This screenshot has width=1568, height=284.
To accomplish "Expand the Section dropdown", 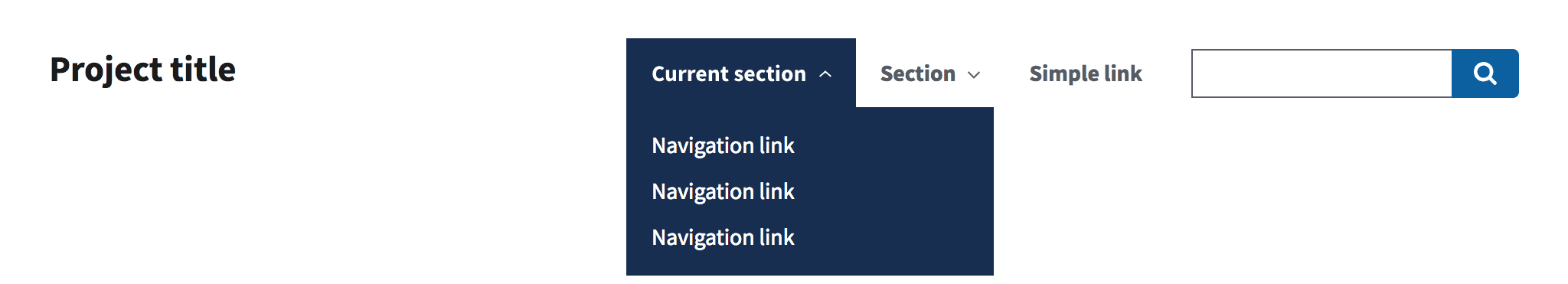I will click(930, 73).
